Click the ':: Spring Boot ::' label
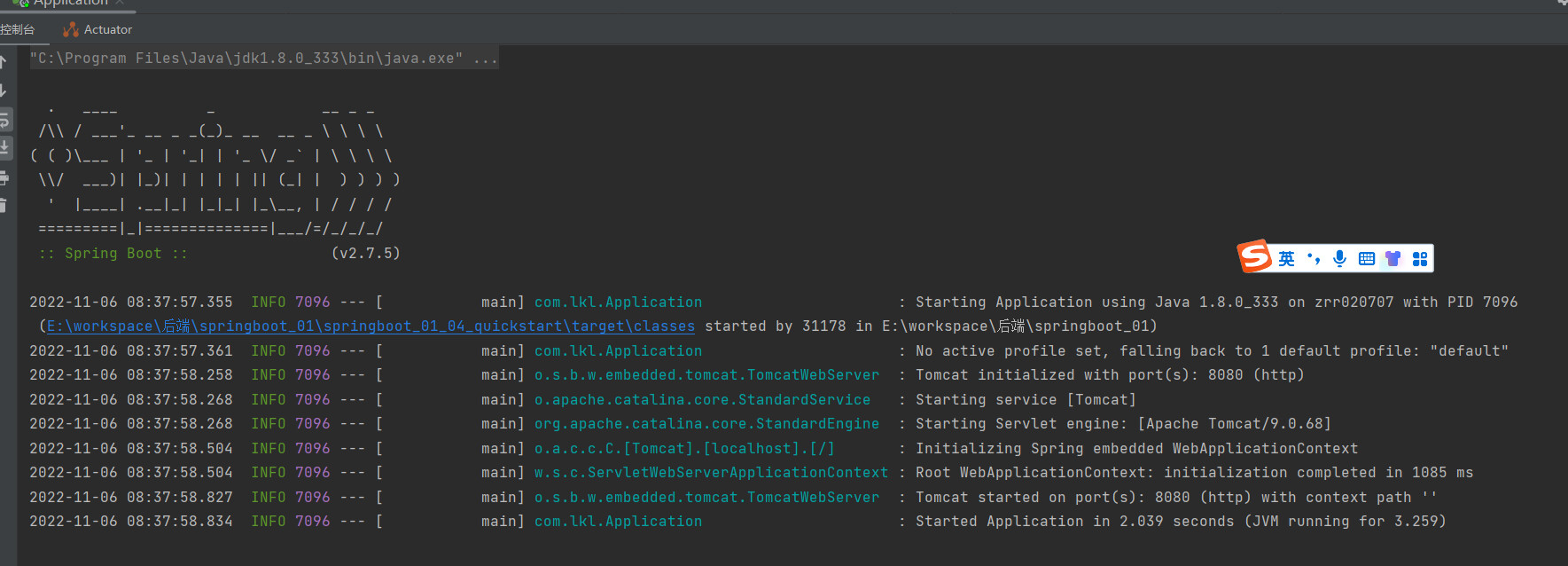This screenshot has width=1568, height=566. [113, 254]
